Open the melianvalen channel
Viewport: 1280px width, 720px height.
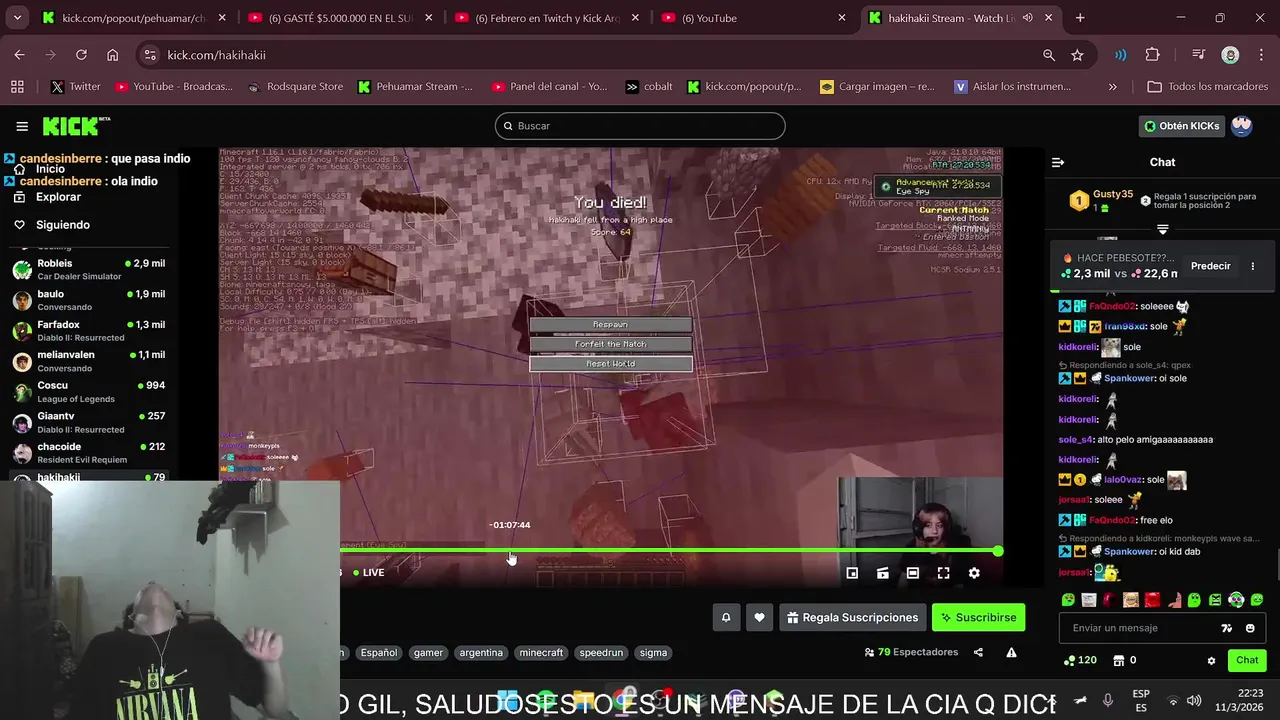[x=88, y=361]
